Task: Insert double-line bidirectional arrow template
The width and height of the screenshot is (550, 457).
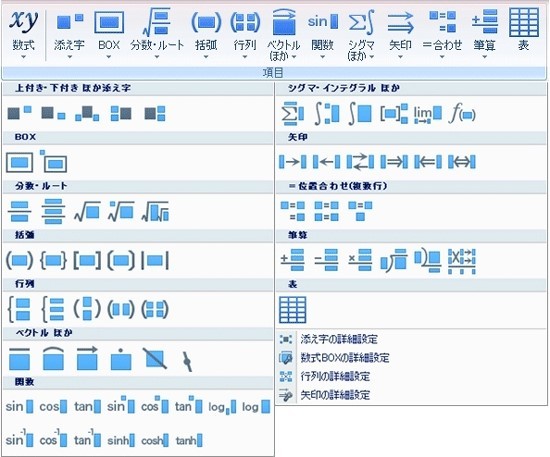Action: pos(462,162)
